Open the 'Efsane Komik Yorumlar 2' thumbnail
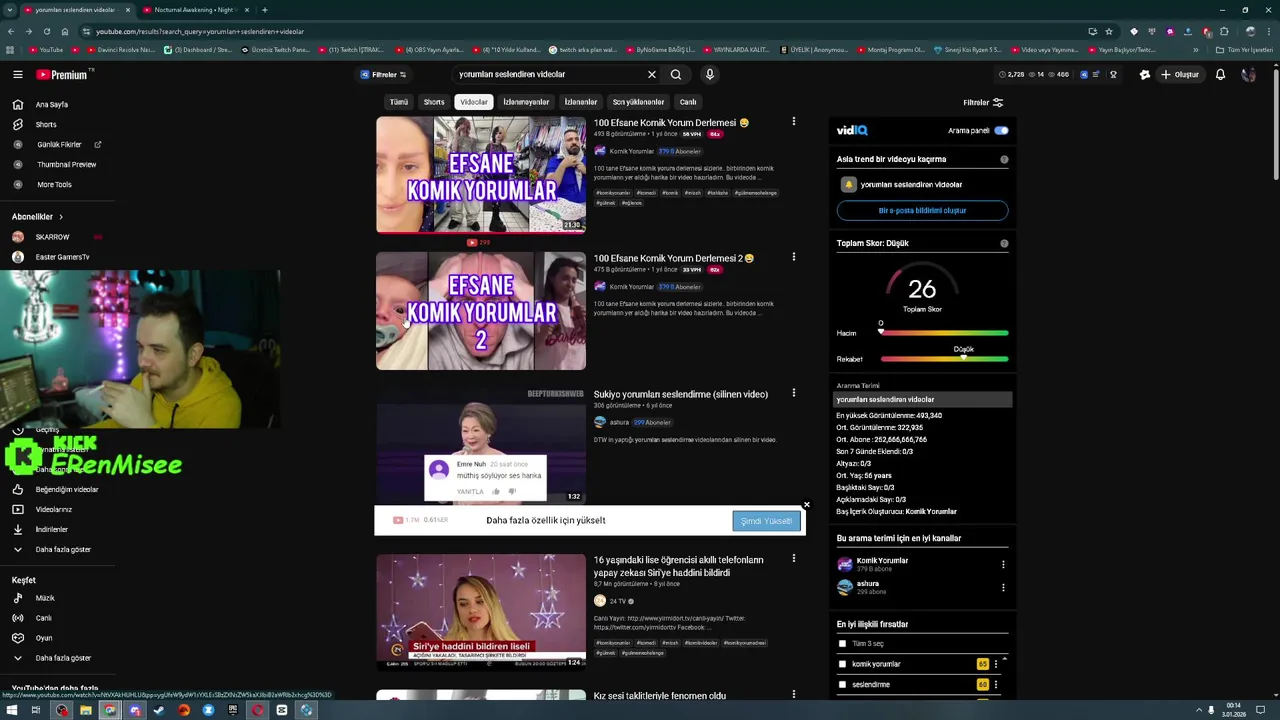The height and width of the screenshot is (720, 1280). [481, 311]
